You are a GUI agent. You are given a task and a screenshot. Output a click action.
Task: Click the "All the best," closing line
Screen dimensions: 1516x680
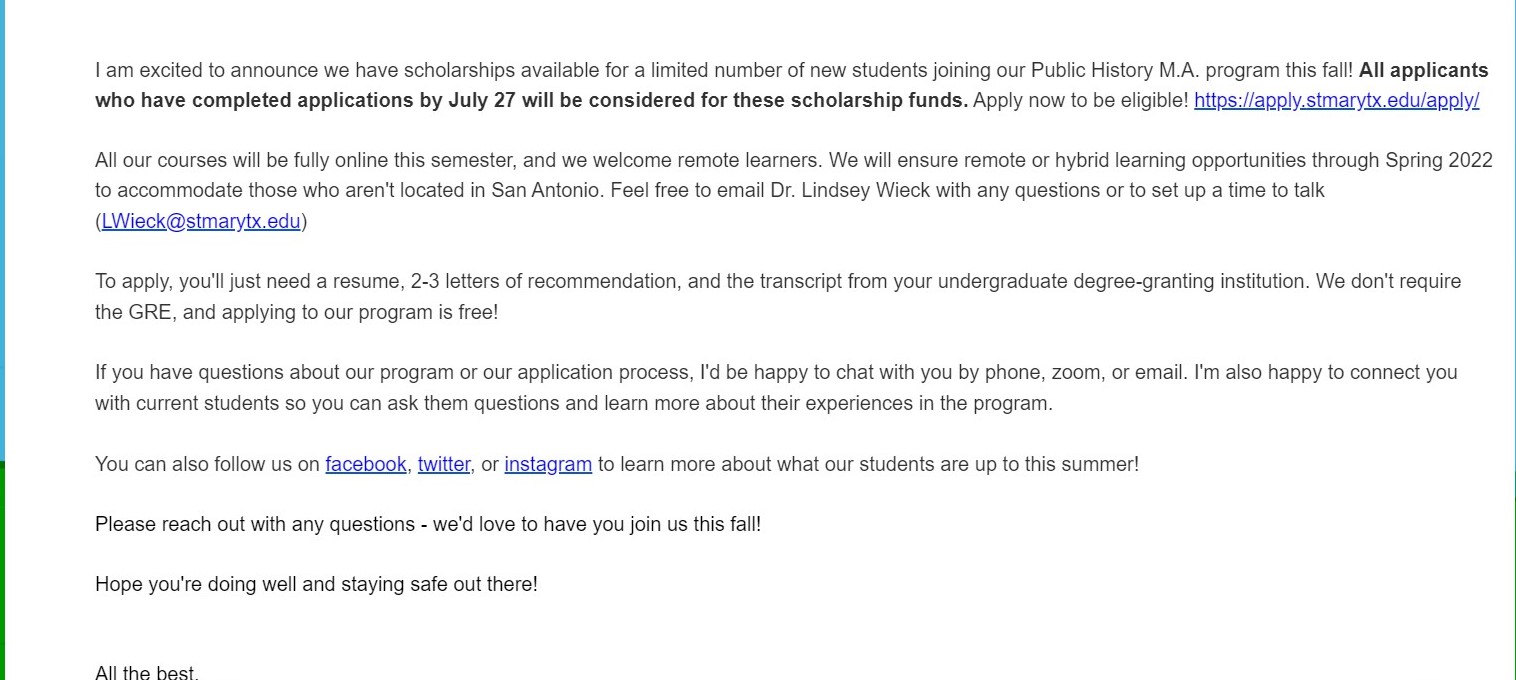147,672
